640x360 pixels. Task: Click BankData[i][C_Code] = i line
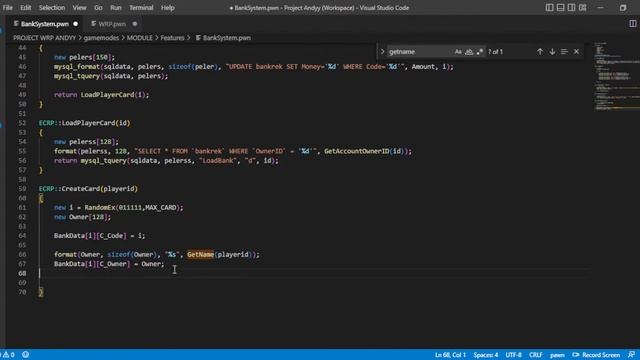pyautogui.click(x=99, y=236)
